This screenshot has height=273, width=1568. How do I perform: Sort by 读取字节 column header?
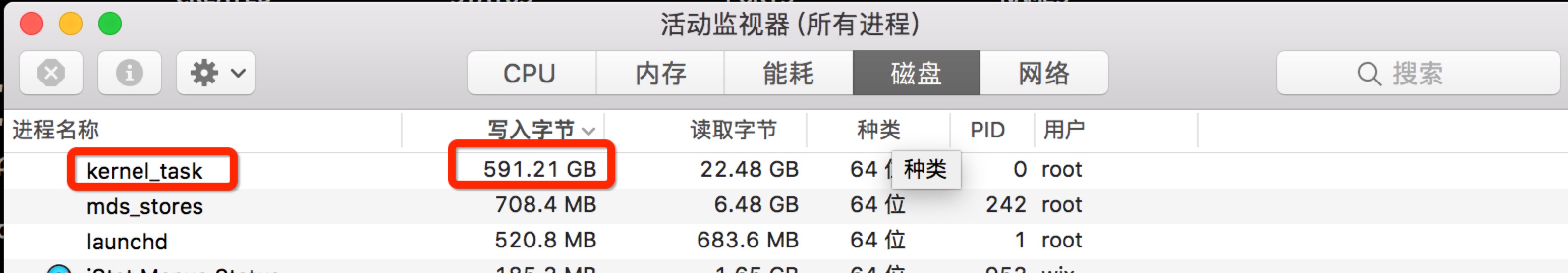pos(733,130)
